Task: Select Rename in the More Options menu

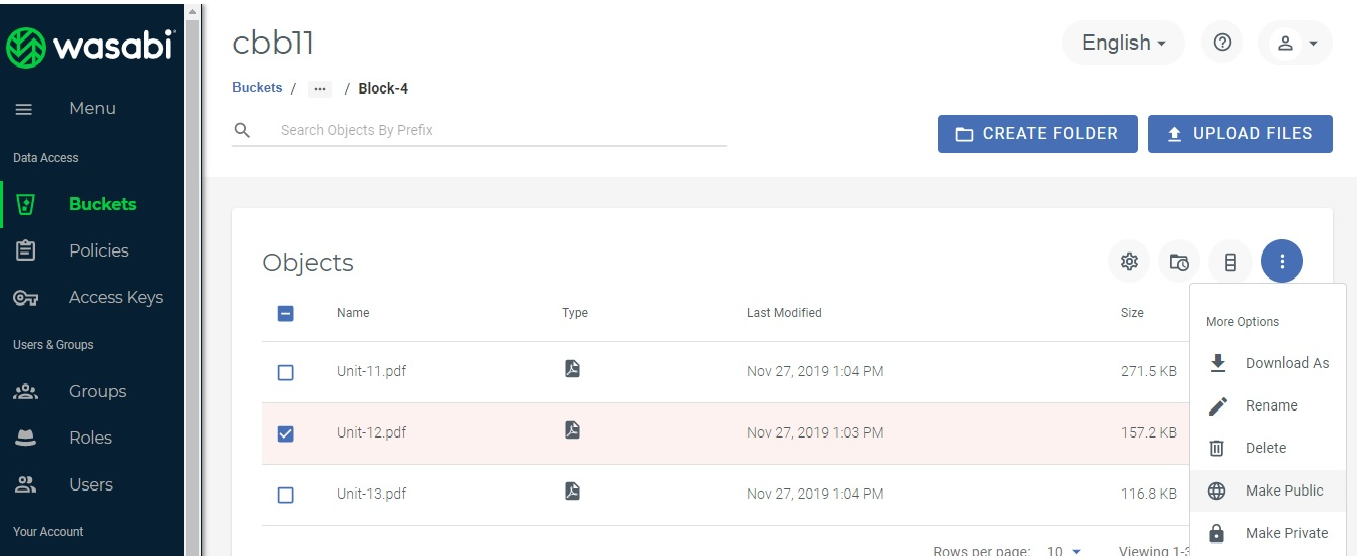Action: click(1271, 406)
